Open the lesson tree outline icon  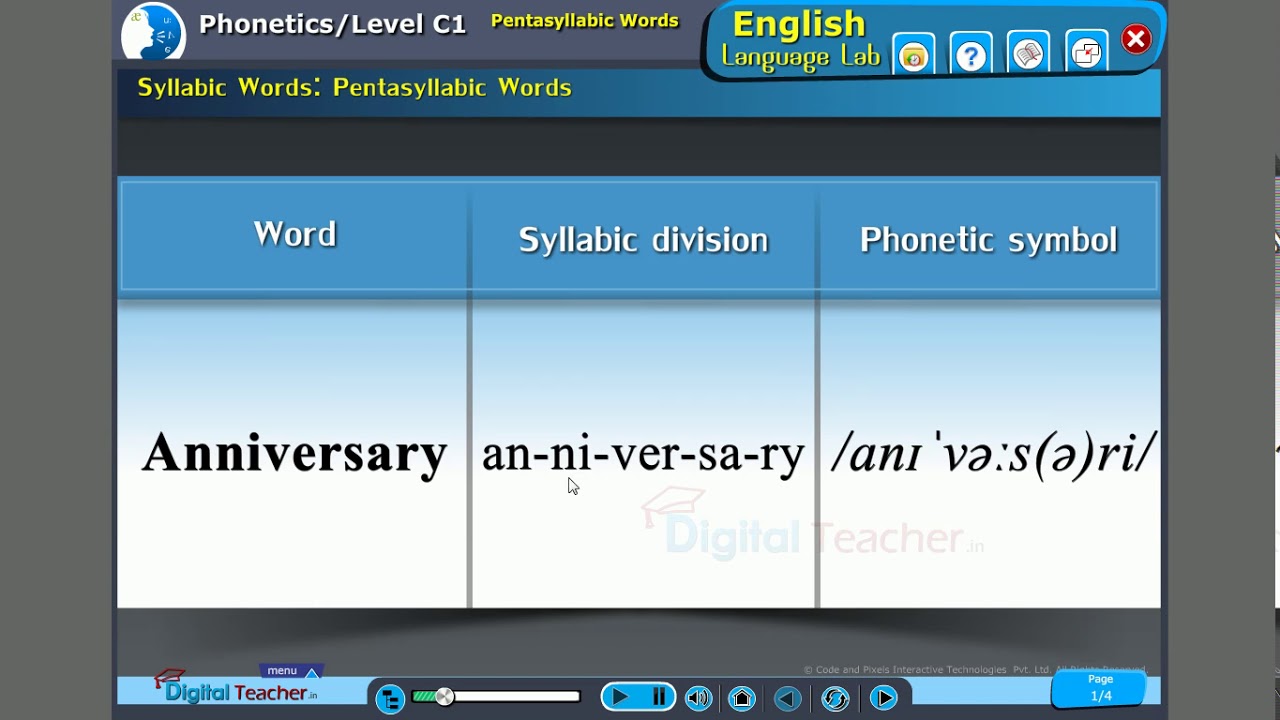390,698
